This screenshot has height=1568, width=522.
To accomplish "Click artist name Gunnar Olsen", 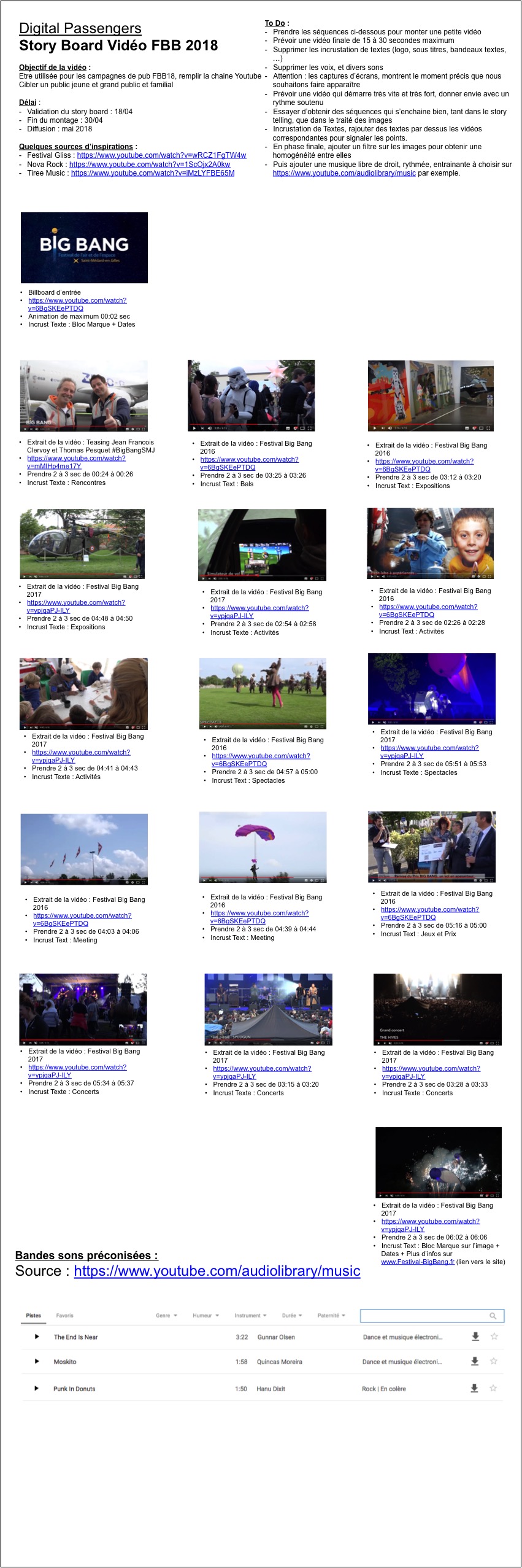I will tap(276, 1337).
